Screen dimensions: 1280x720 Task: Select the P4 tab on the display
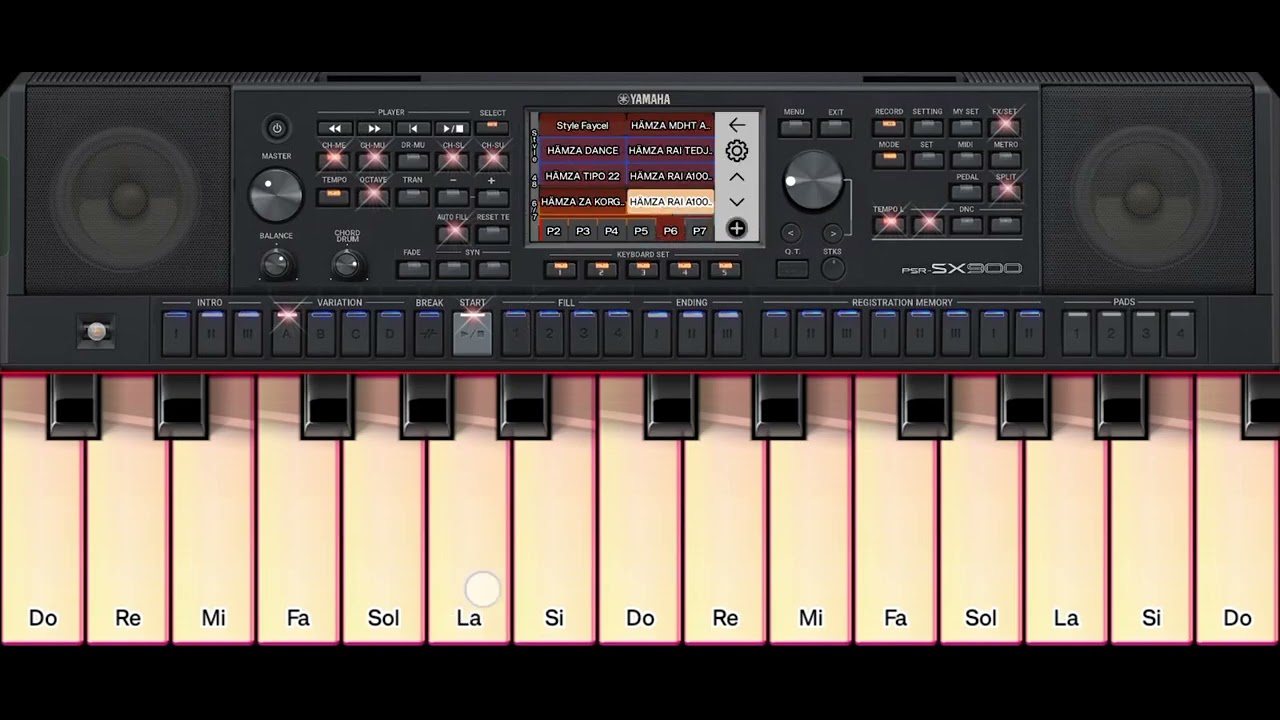tap(612, 231)
